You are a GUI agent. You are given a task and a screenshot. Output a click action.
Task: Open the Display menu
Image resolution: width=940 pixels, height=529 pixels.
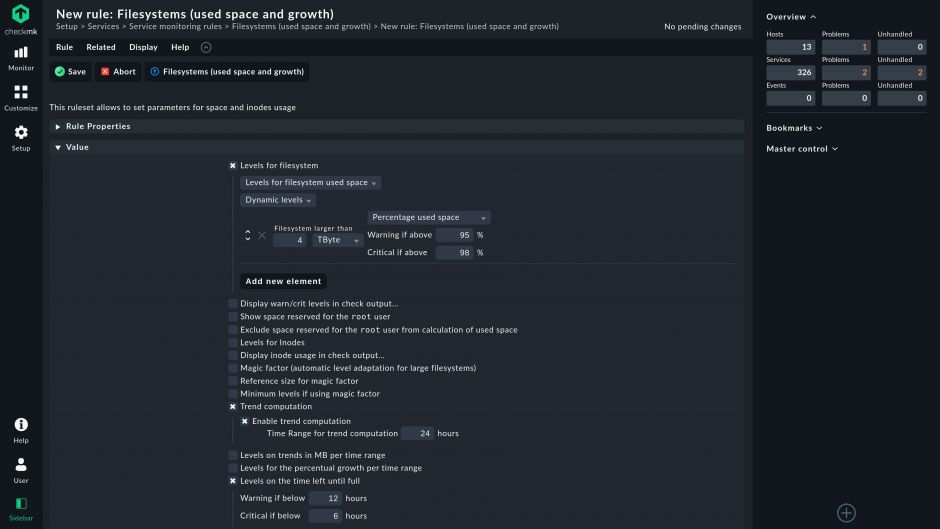click(143, 47)
